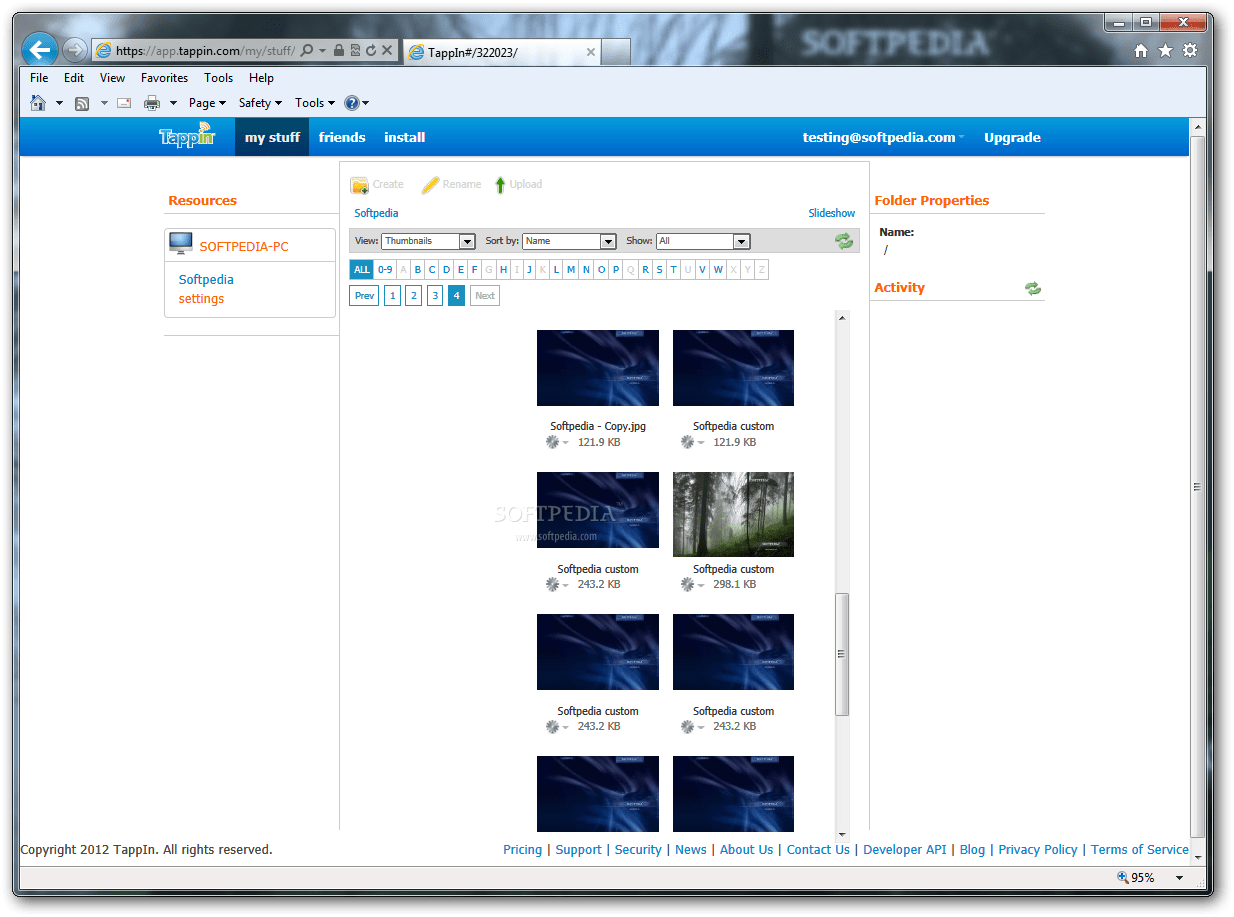
Task: Click the Upgrade link in header
Action: (x=1012, y=137)
